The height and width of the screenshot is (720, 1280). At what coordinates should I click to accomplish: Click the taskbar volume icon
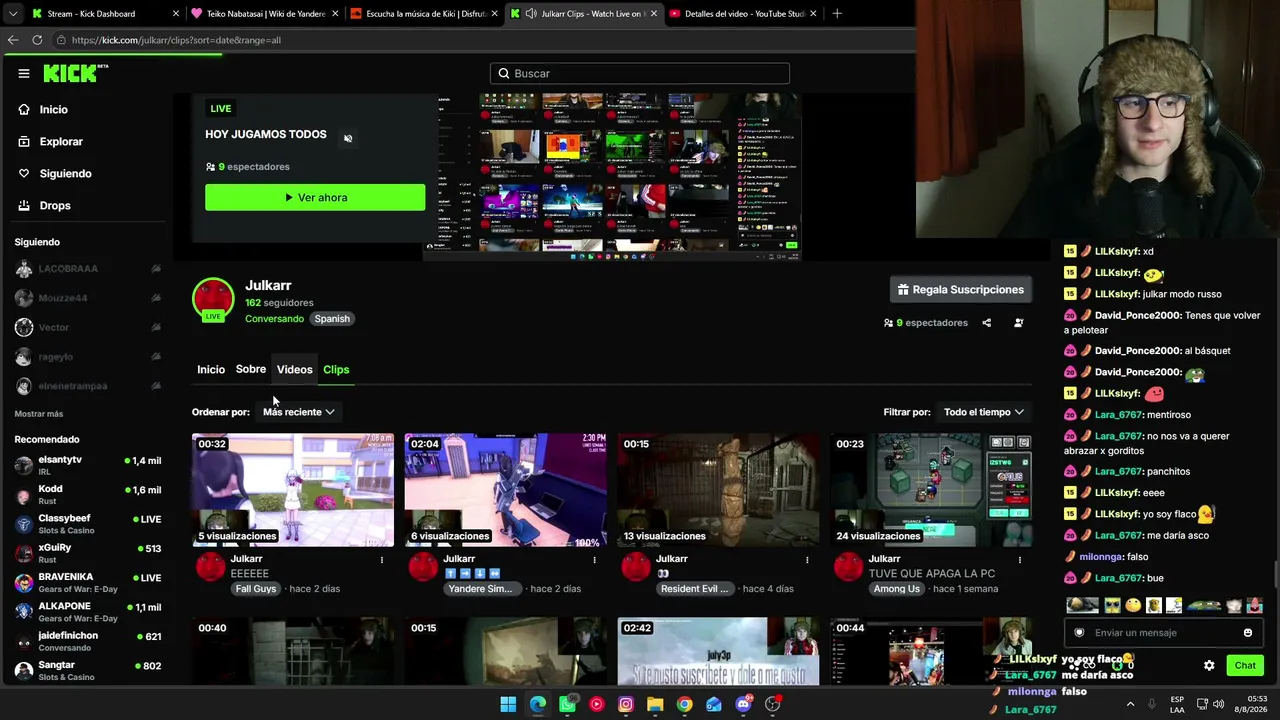tap(1218, 704)
